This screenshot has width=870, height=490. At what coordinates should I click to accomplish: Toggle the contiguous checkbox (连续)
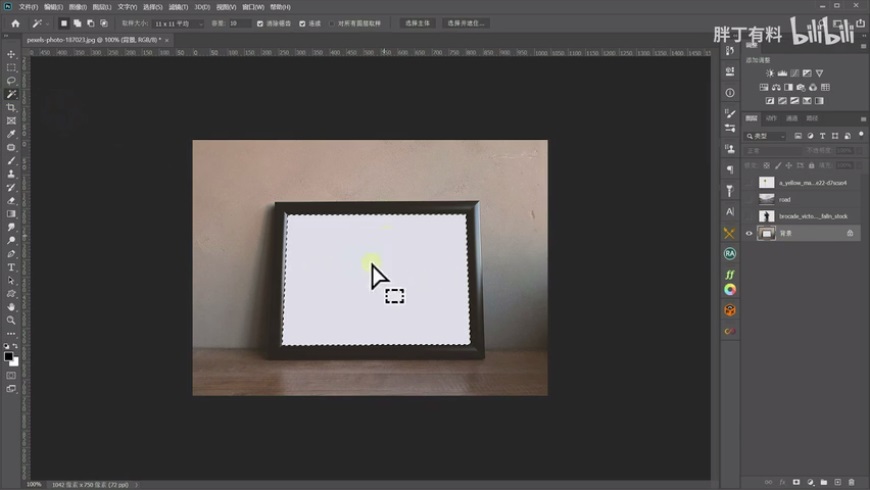[x=303, y=23]
